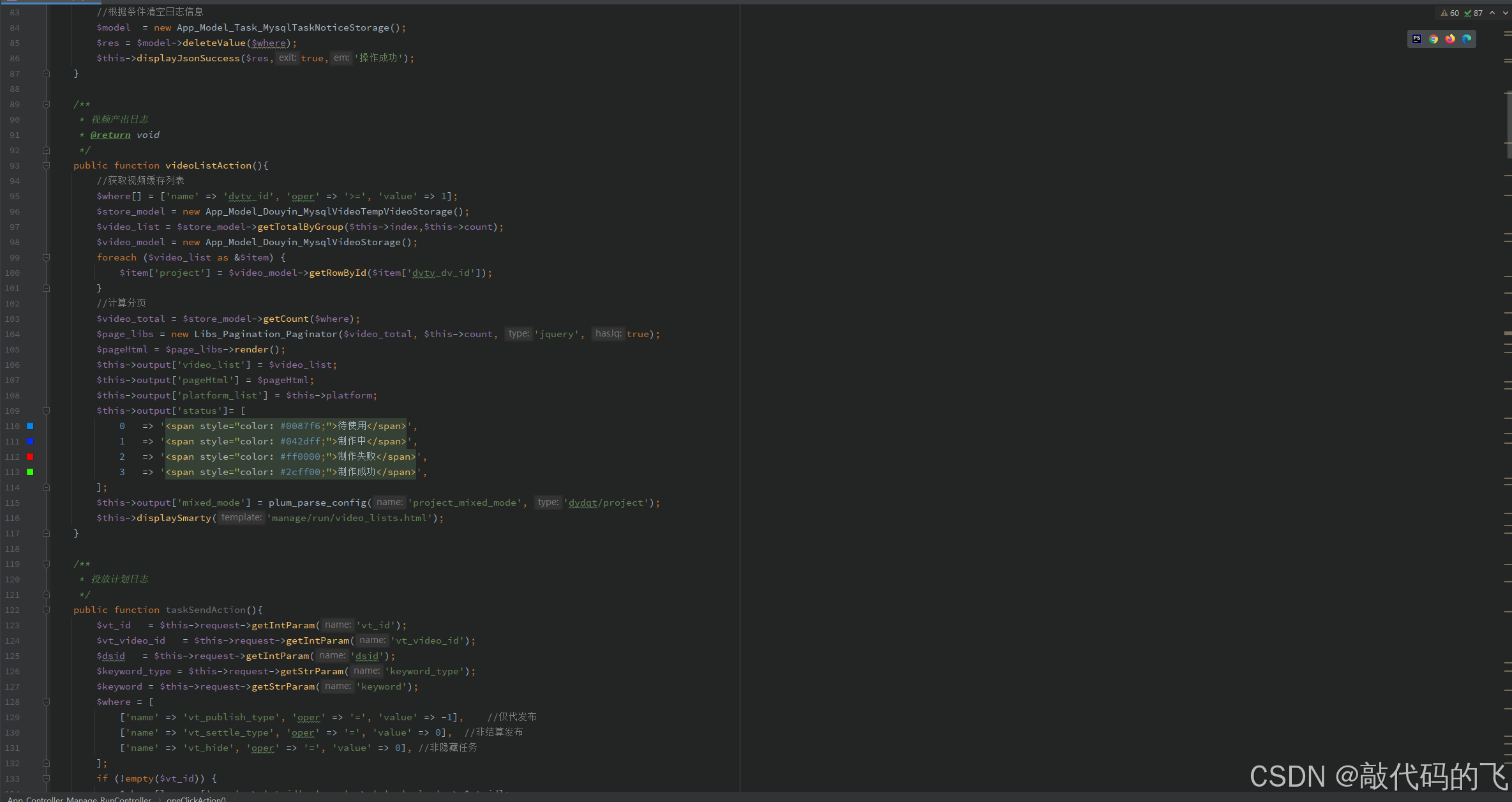Fold the doc comment at line 89
Screen dimensions: 1512x802
pos(46,104)
